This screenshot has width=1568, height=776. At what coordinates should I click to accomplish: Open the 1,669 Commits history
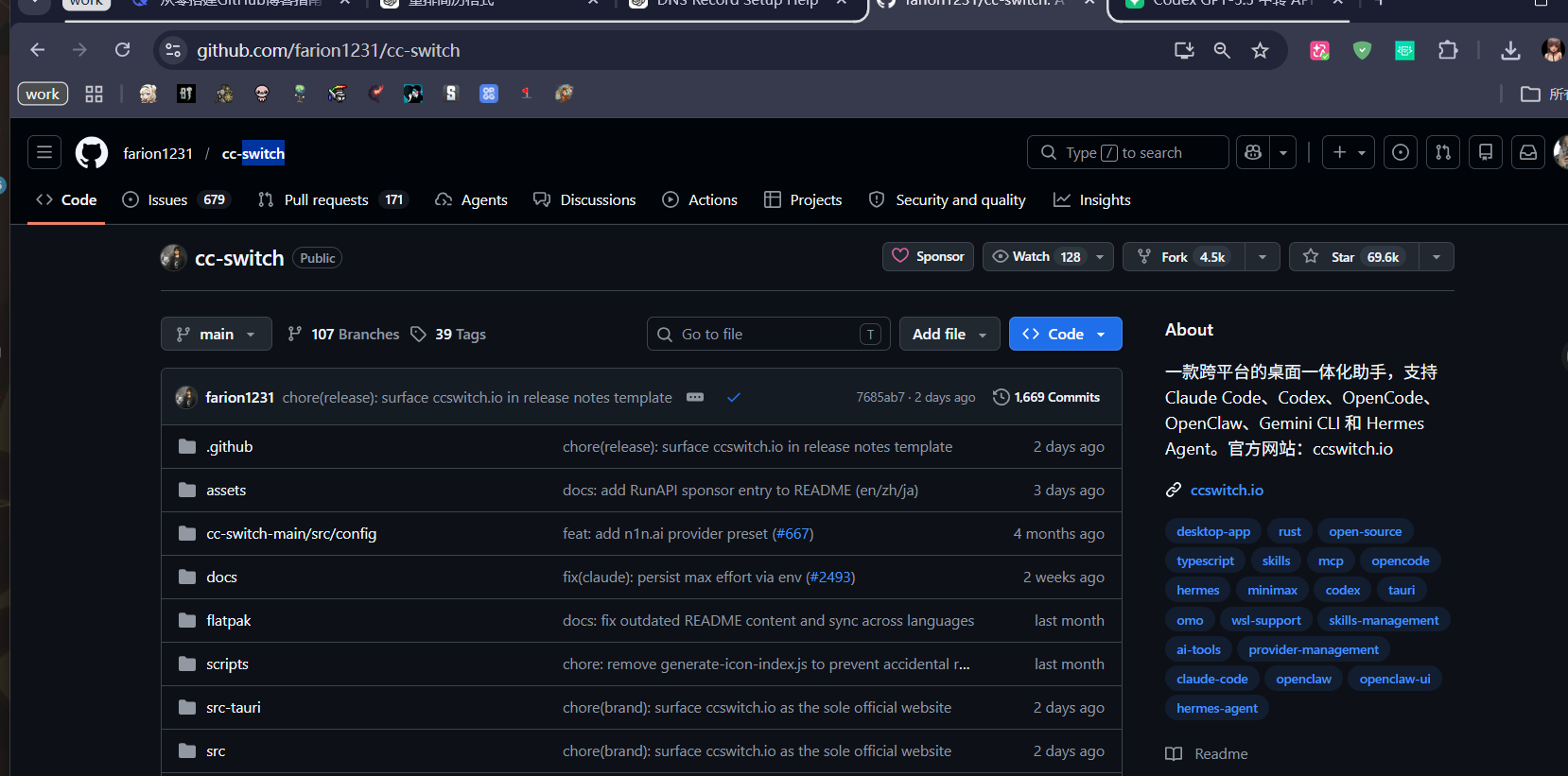pyautogui.click(x=1047, y=397)
